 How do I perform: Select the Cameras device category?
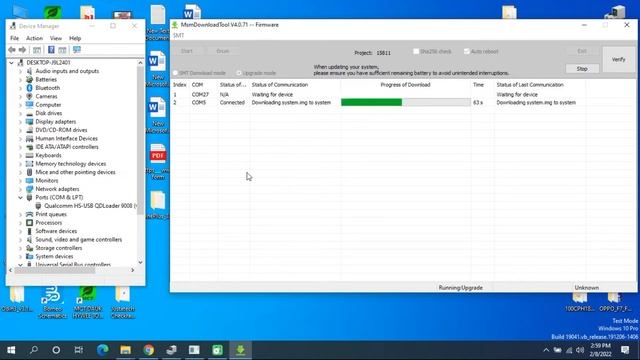46,96
